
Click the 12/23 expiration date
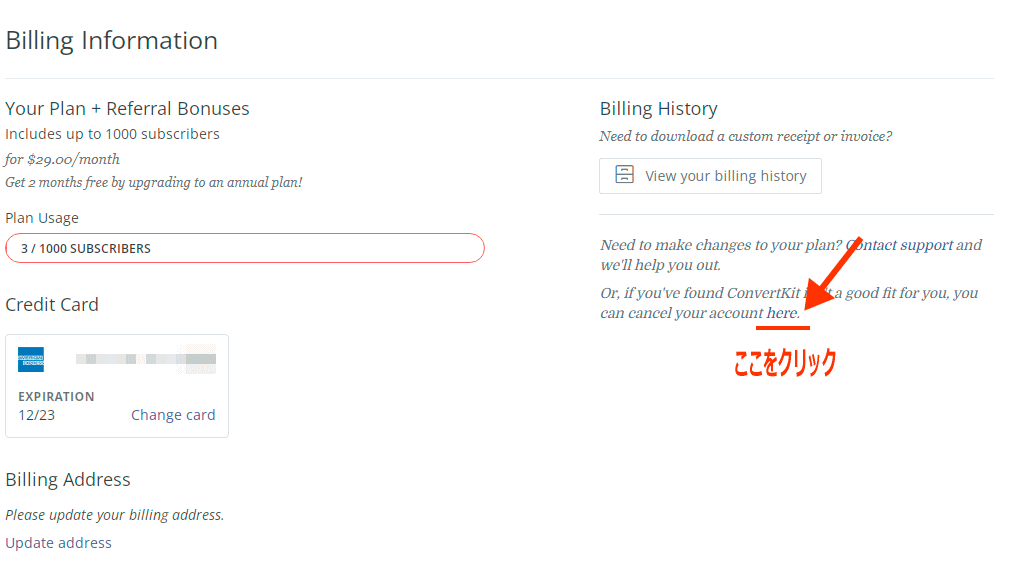click(x=37, y=415)
